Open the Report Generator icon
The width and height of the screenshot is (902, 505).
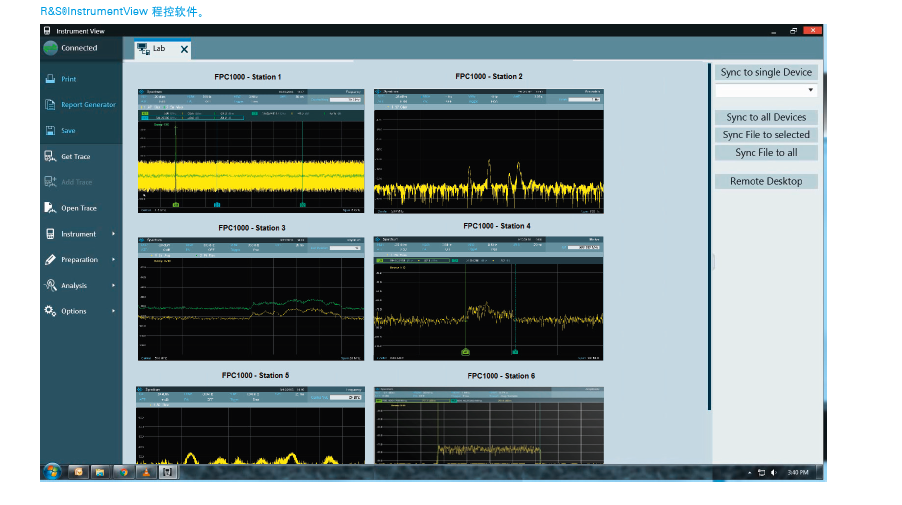tap(51, 105)
